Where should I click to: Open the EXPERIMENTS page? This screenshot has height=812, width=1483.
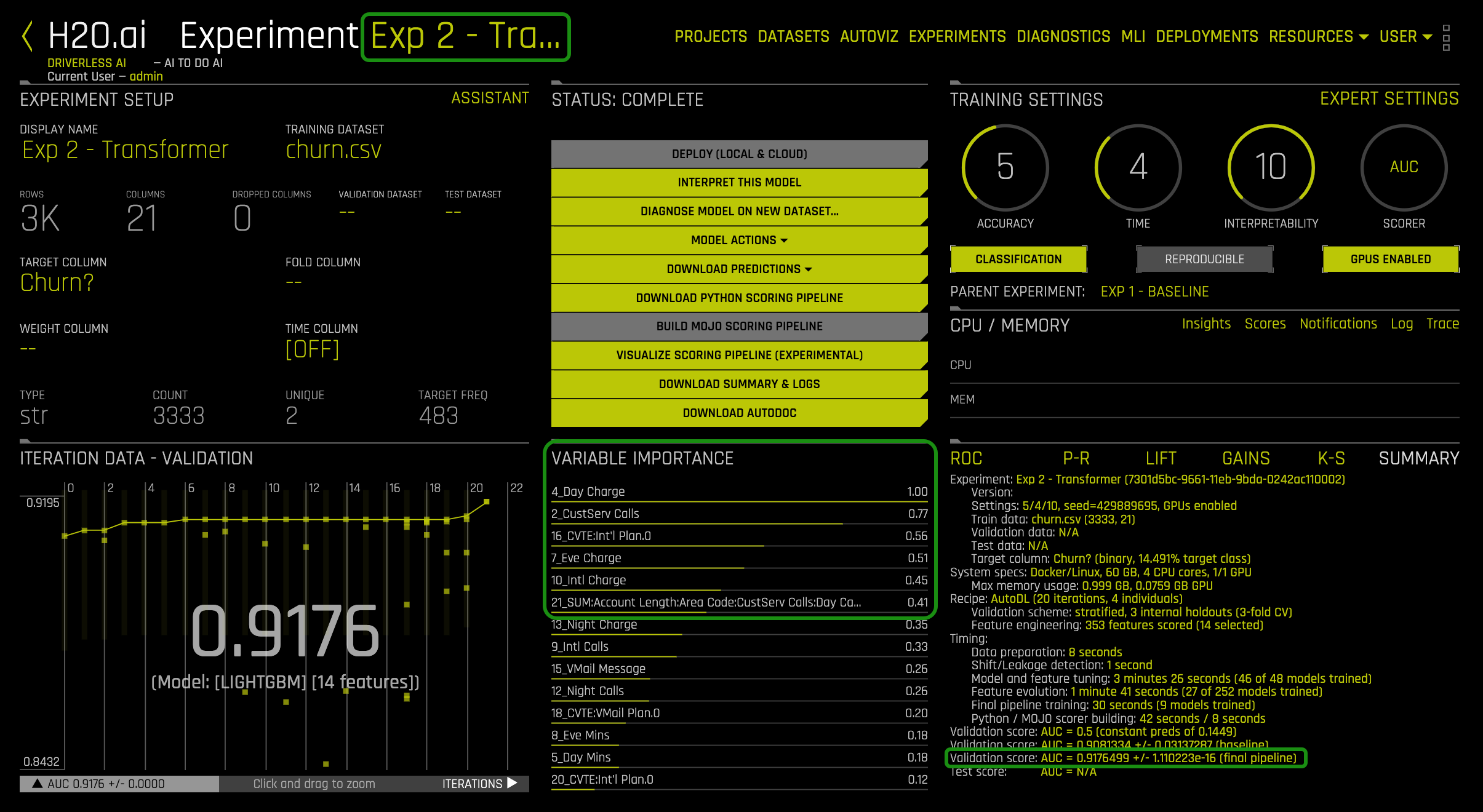coord(957,36)
